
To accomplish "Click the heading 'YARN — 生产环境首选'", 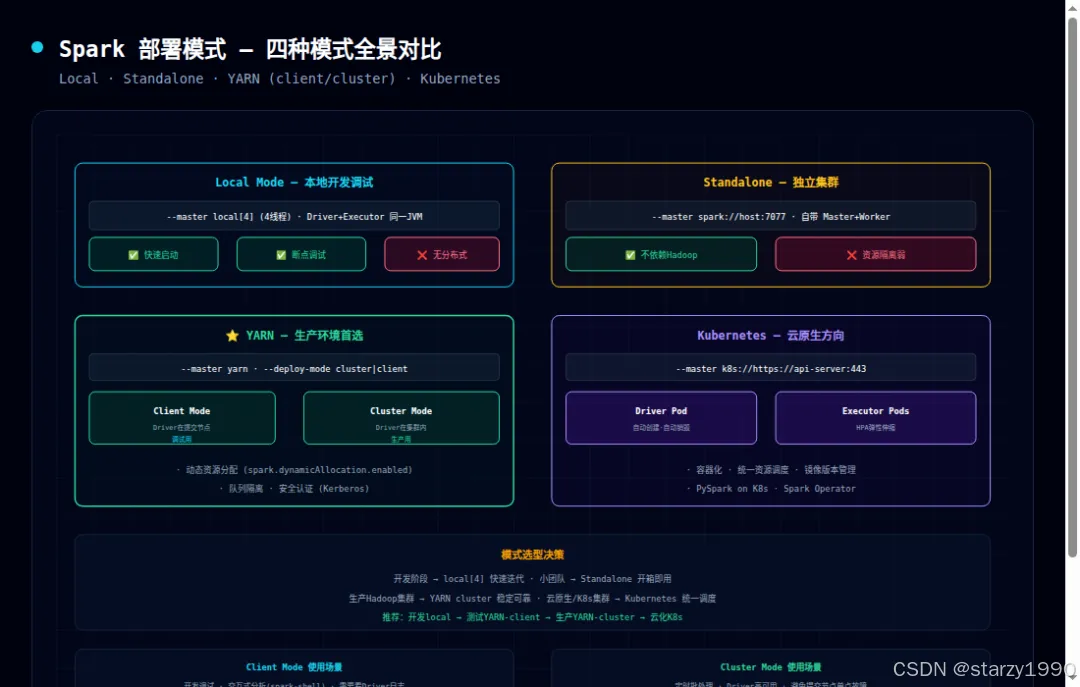I will [304, 336].
